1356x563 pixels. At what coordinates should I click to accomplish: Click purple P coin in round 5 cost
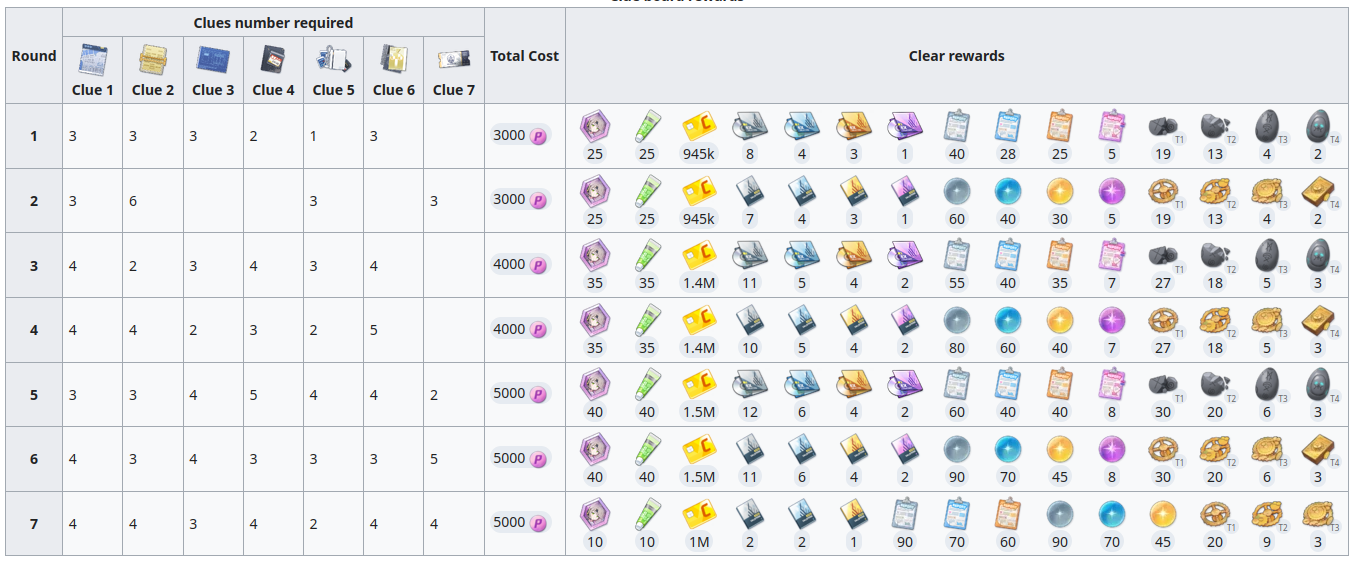coord(539,394)
